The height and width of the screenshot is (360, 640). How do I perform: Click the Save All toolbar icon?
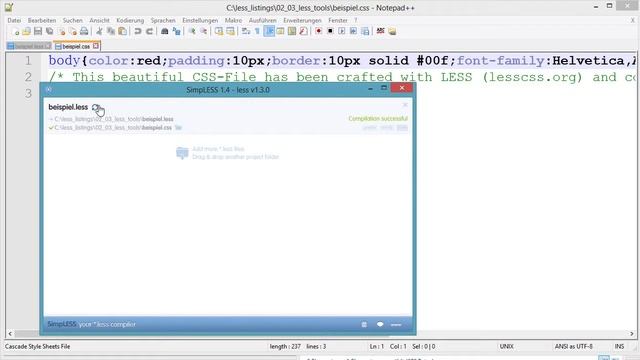49,31
